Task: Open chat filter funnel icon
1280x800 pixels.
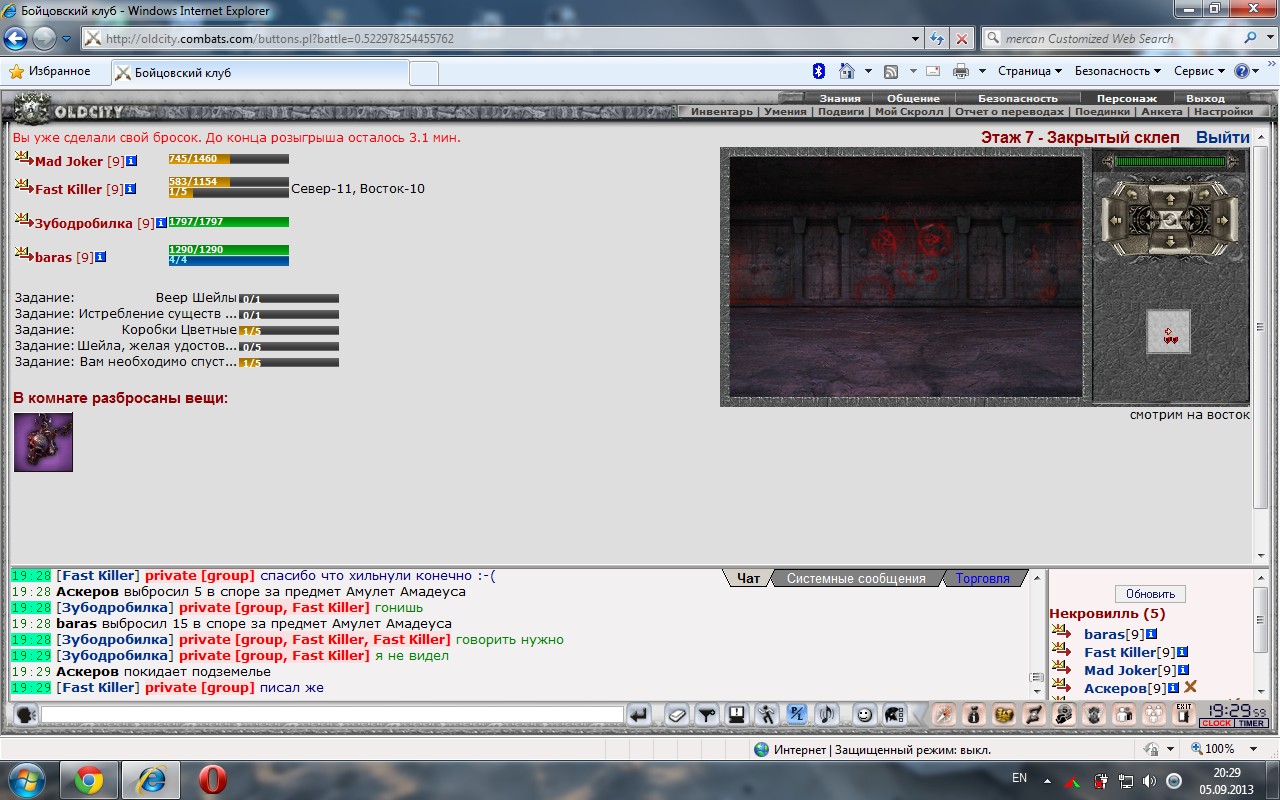Action: tap(707, 715)
